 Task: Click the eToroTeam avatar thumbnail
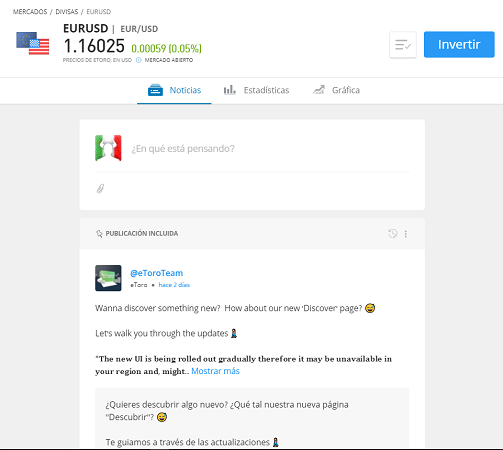pyautogui.click(x=108, y=278)
